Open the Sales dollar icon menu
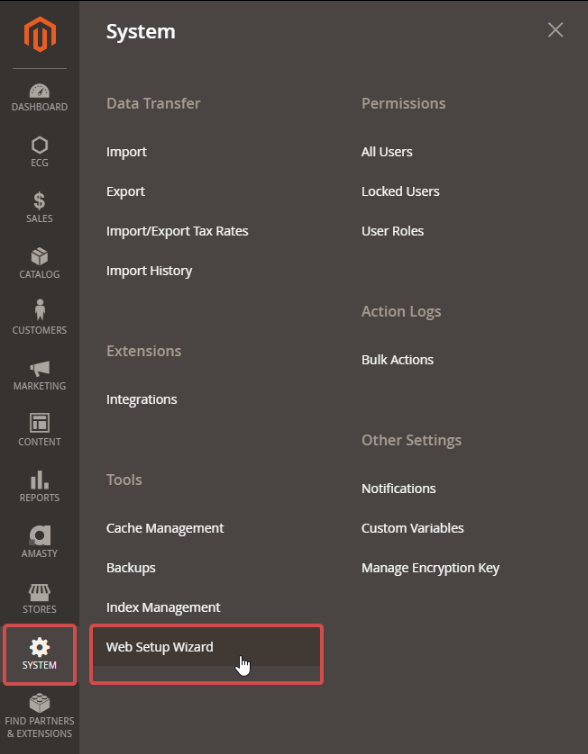 pyautogui.click(x=39, y=201)
